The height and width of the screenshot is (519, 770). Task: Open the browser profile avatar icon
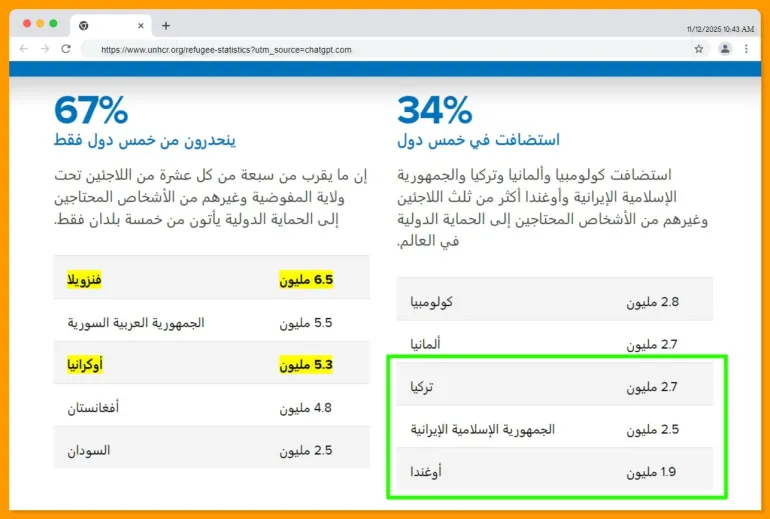(x=725, y=49)
